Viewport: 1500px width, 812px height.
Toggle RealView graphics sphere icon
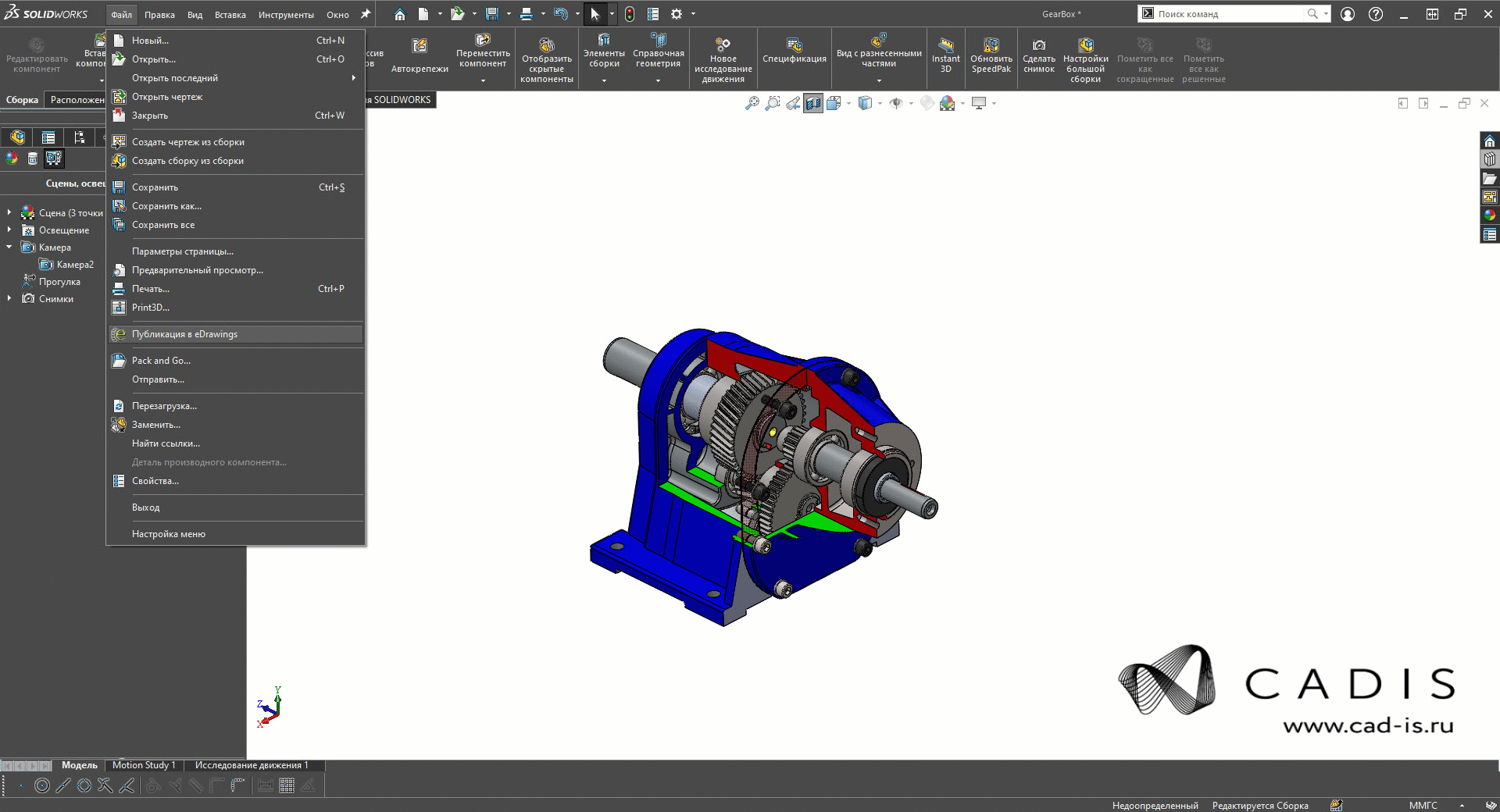tap(927, 103)
